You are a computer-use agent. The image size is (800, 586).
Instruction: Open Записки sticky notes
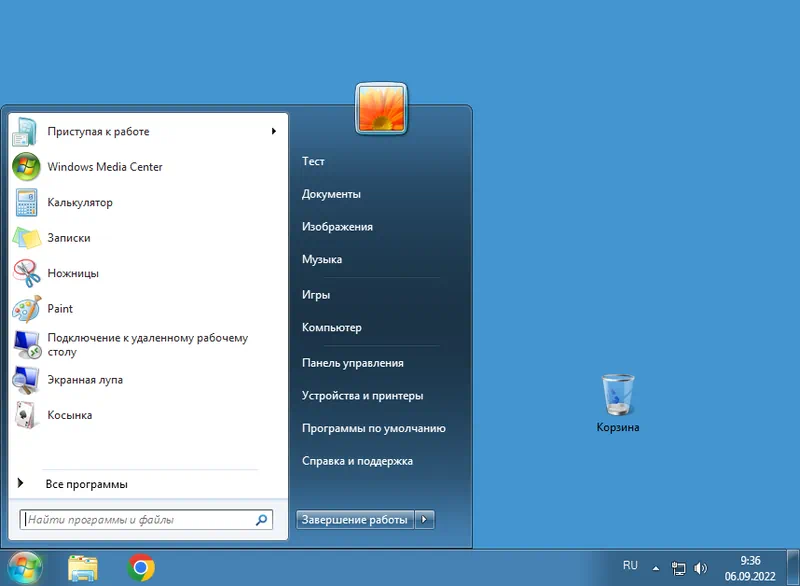click(69, 238)
